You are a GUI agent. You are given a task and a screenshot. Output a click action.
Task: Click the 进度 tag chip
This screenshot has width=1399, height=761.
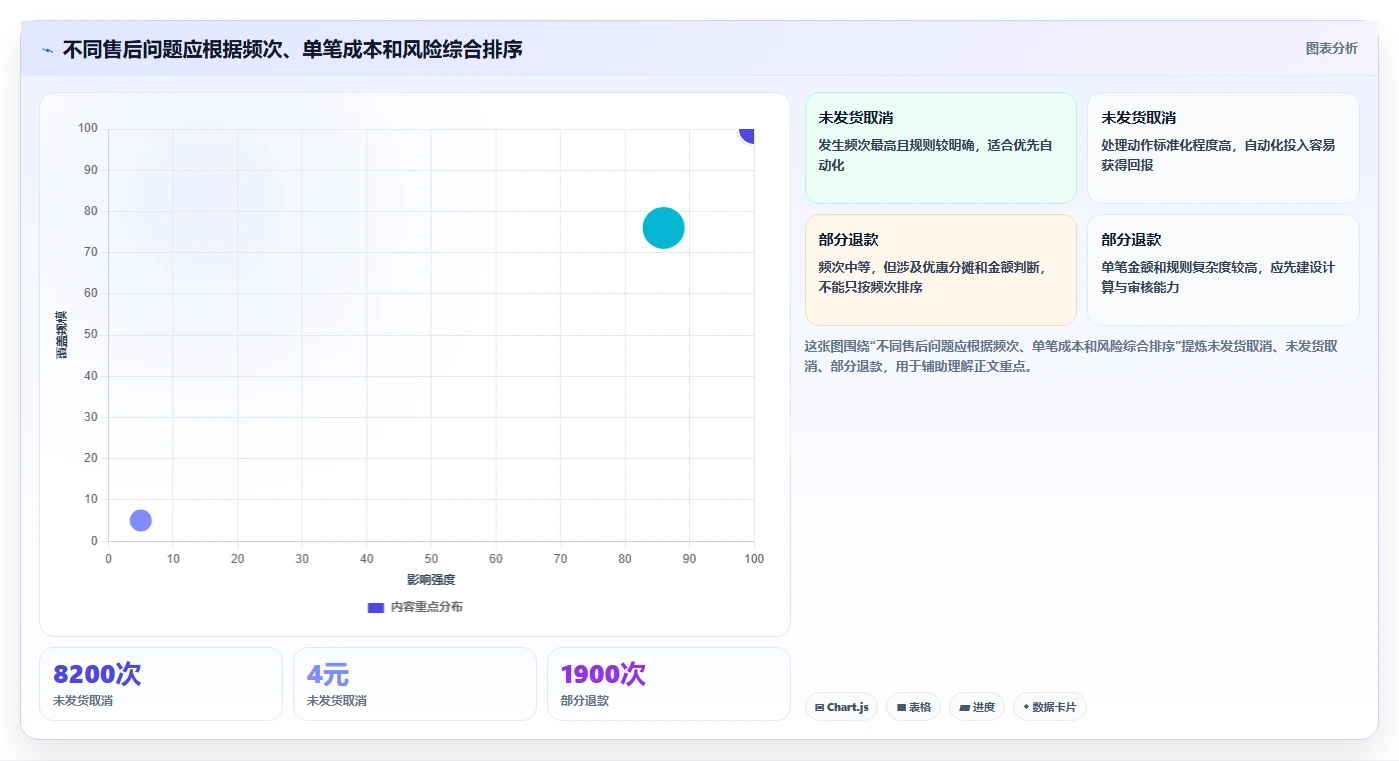[x=977, y=707]
